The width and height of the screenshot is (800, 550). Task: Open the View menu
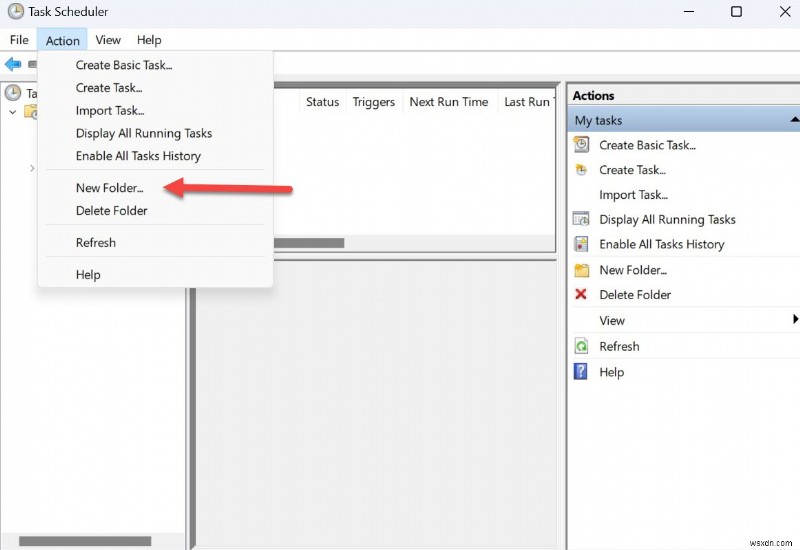coord(108,40)
